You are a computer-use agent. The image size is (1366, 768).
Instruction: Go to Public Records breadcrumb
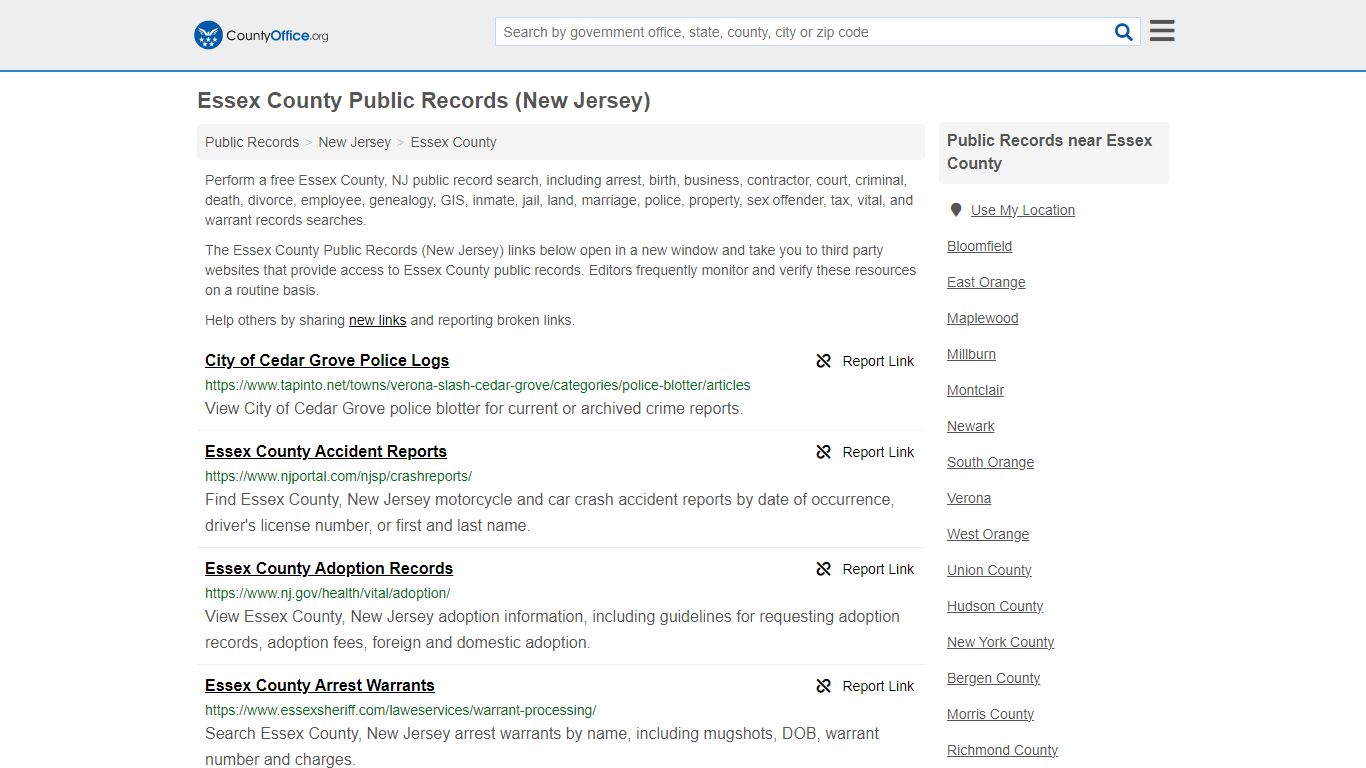pos(252,142)
